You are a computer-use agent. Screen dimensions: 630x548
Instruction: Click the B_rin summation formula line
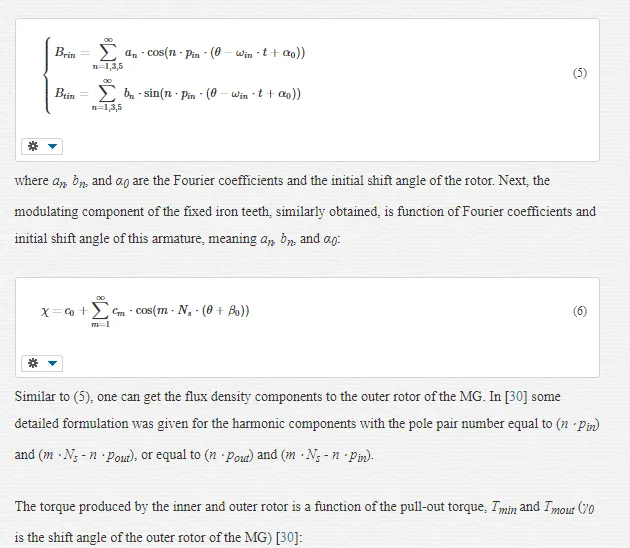180,53
